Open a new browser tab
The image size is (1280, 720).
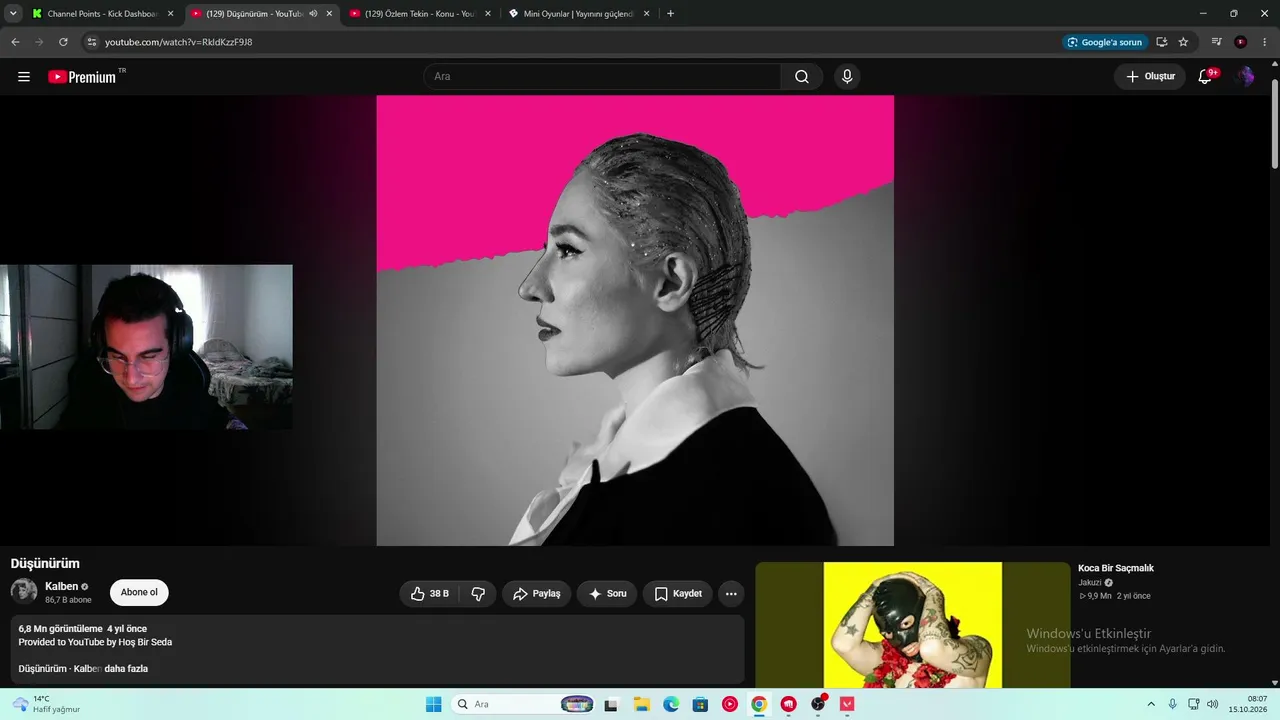tap(670, 14)
